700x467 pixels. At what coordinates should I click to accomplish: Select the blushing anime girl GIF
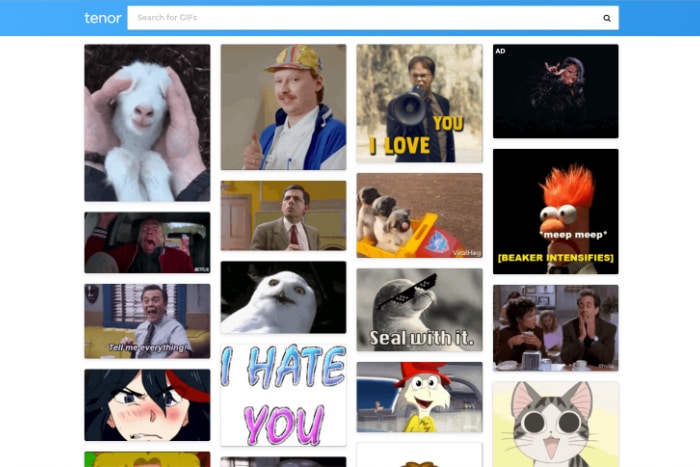(x=147, y=404)
